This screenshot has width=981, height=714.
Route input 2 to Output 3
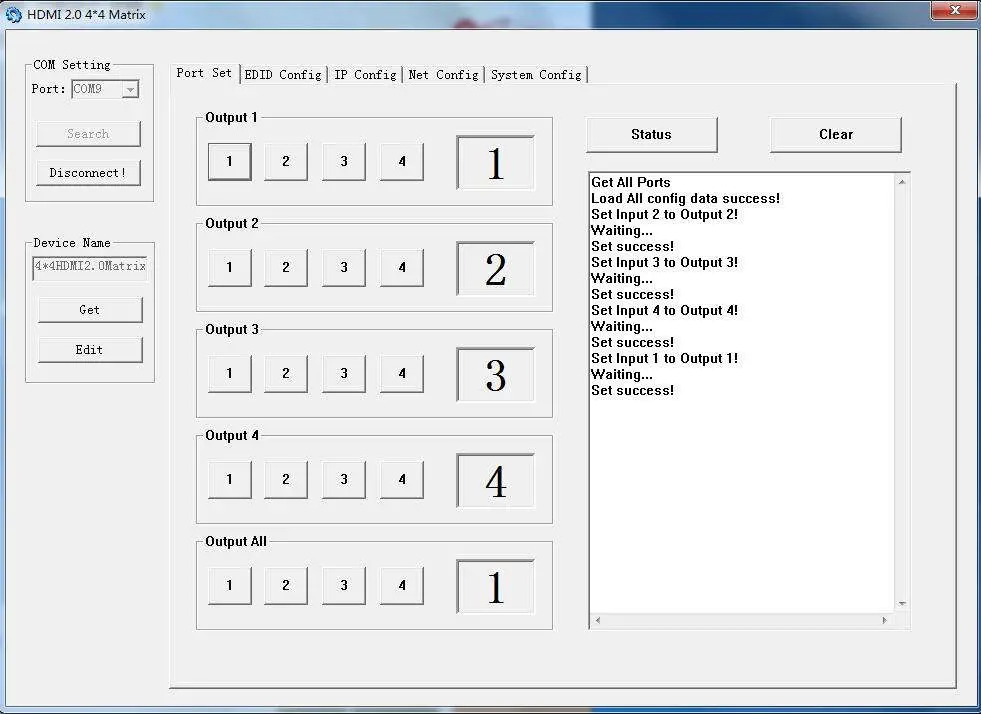click(286, 374)
